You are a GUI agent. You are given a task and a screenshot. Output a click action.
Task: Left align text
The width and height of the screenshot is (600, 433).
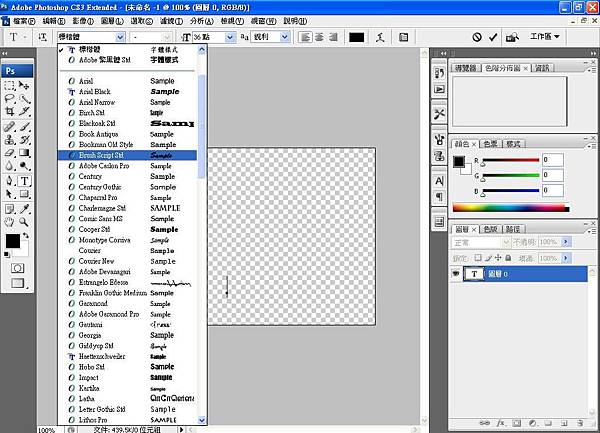click(x=305, y=37)
